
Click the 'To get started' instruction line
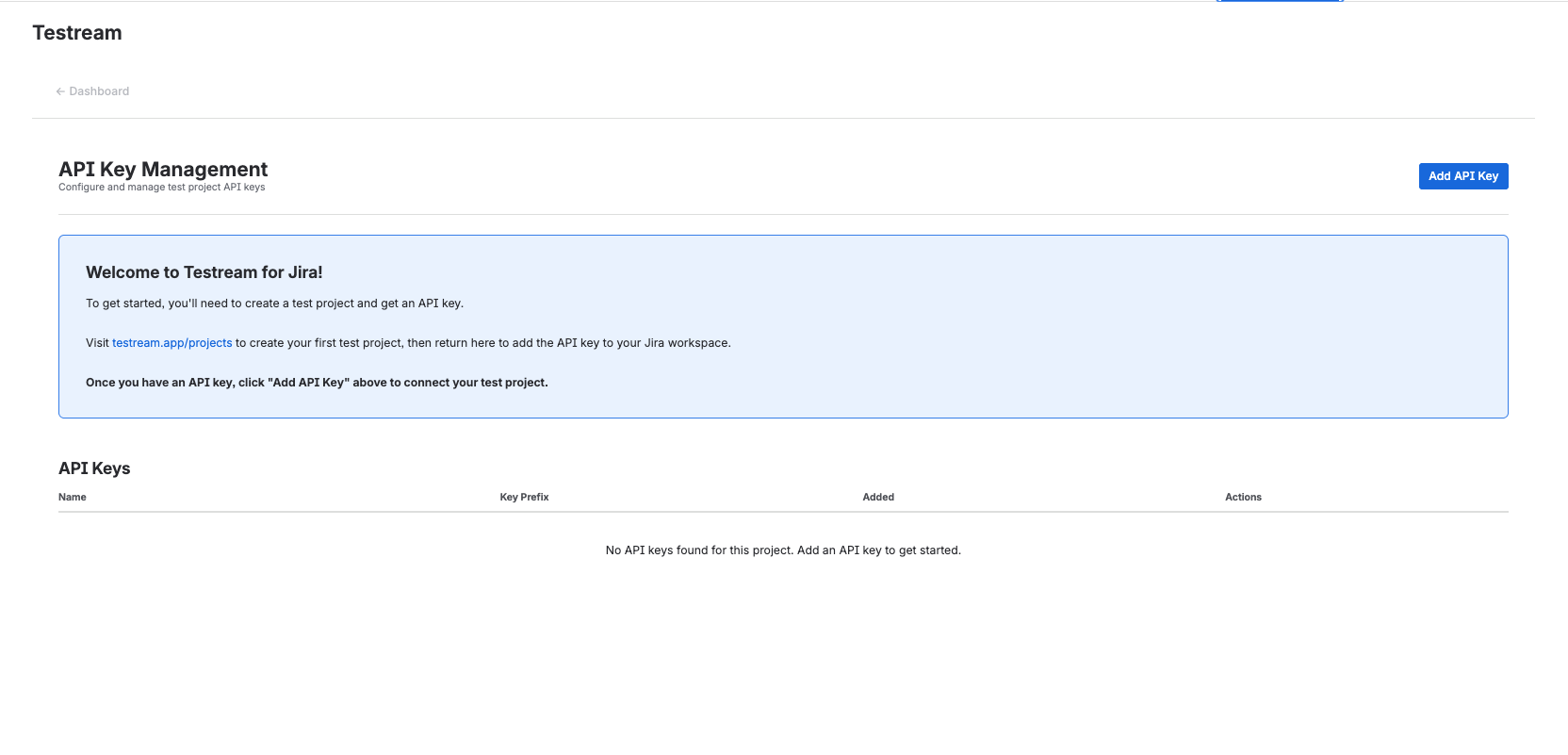tap(275, 304)
